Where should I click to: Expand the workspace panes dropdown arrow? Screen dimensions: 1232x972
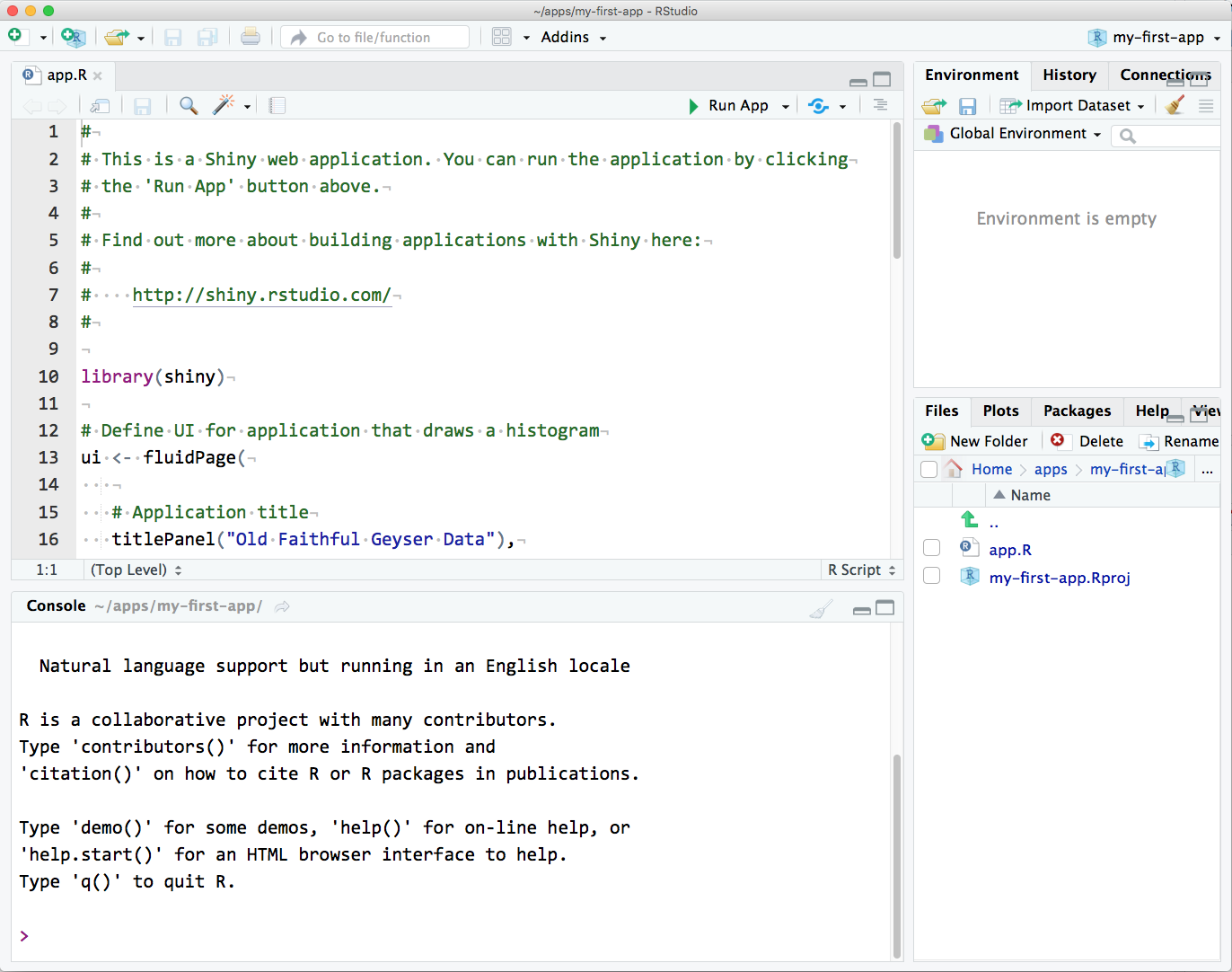[526, 38]
